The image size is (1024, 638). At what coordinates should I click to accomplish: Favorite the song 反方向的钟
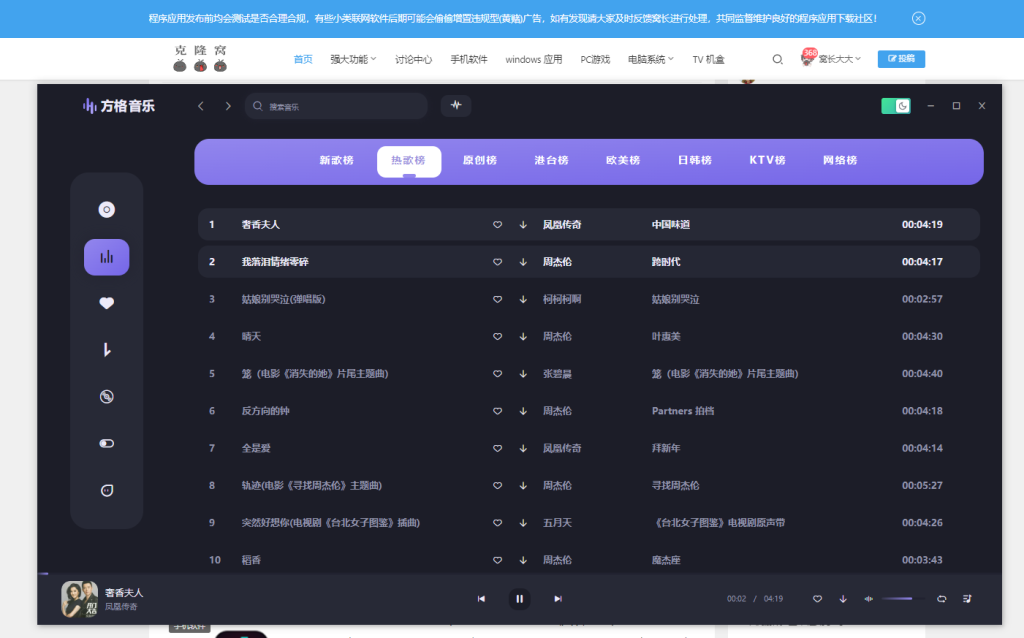(498, 411)
